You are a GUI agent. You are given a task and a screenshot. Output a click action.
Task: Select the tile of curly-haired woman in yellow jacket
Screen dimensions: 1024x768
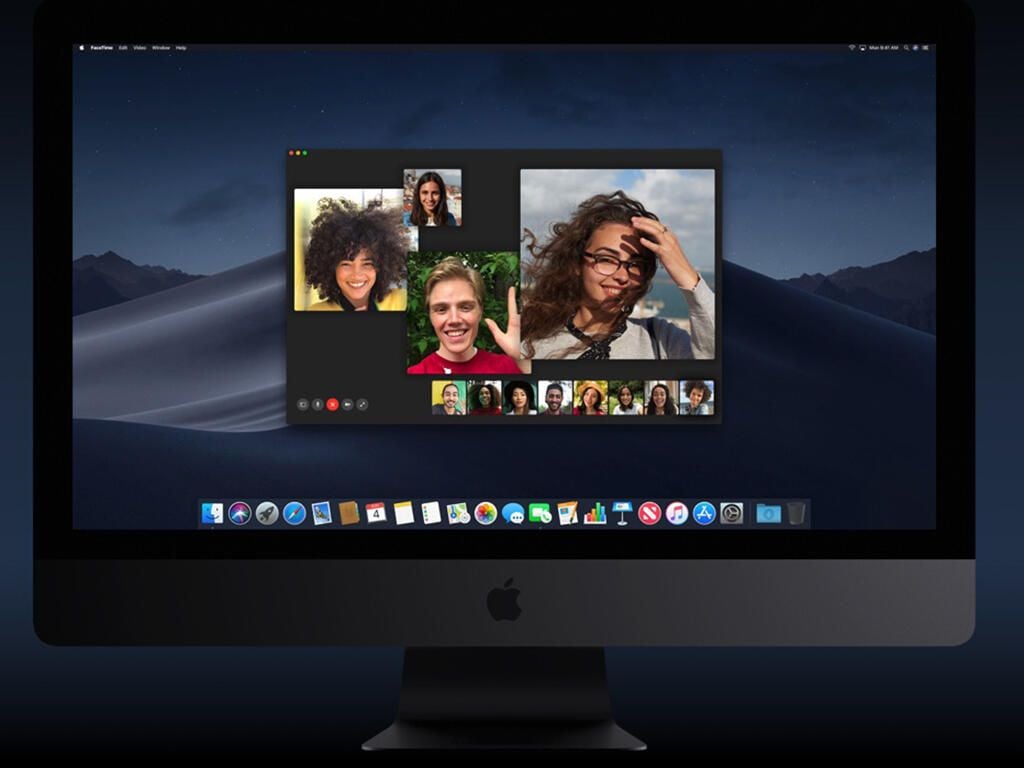[350, 249]
